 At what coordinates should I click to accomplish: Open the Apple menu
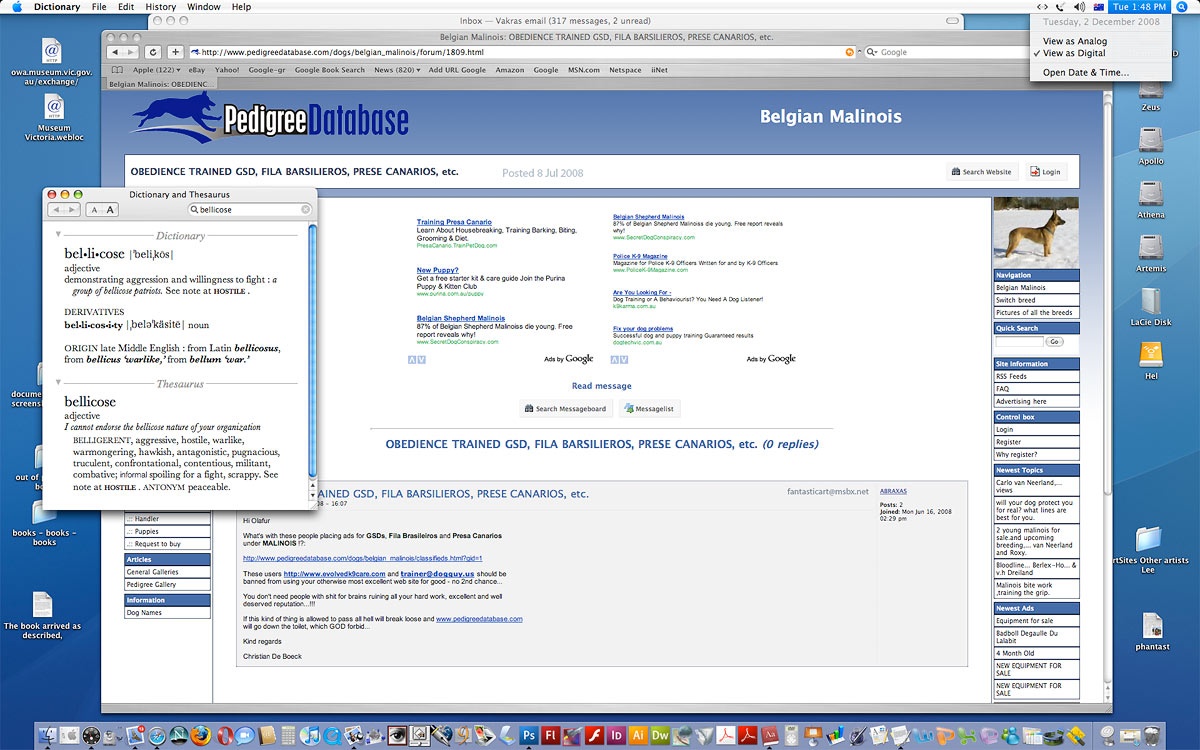(x=16, y=7)
